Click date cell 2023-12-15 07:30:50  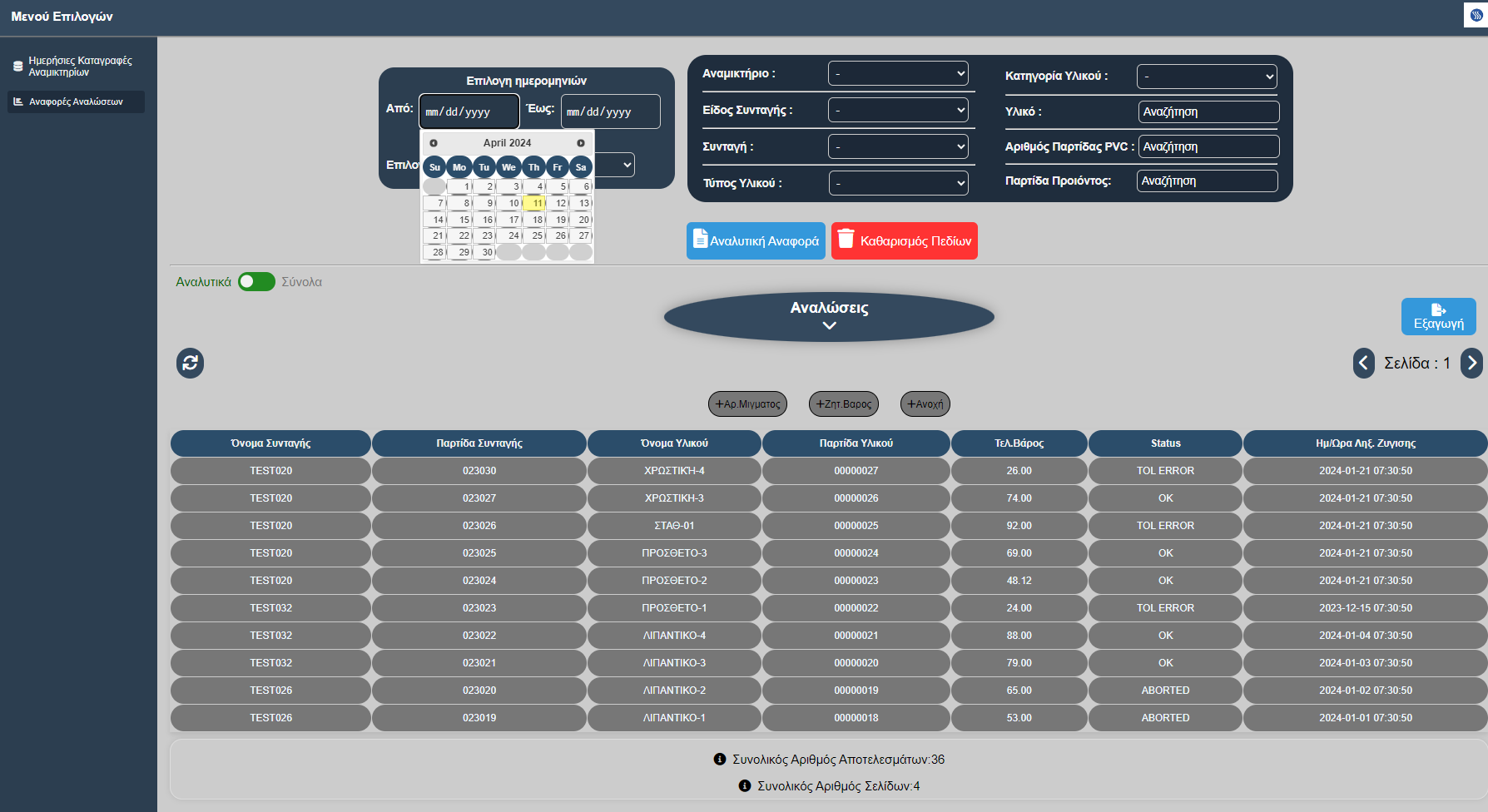pos(1366,608)
